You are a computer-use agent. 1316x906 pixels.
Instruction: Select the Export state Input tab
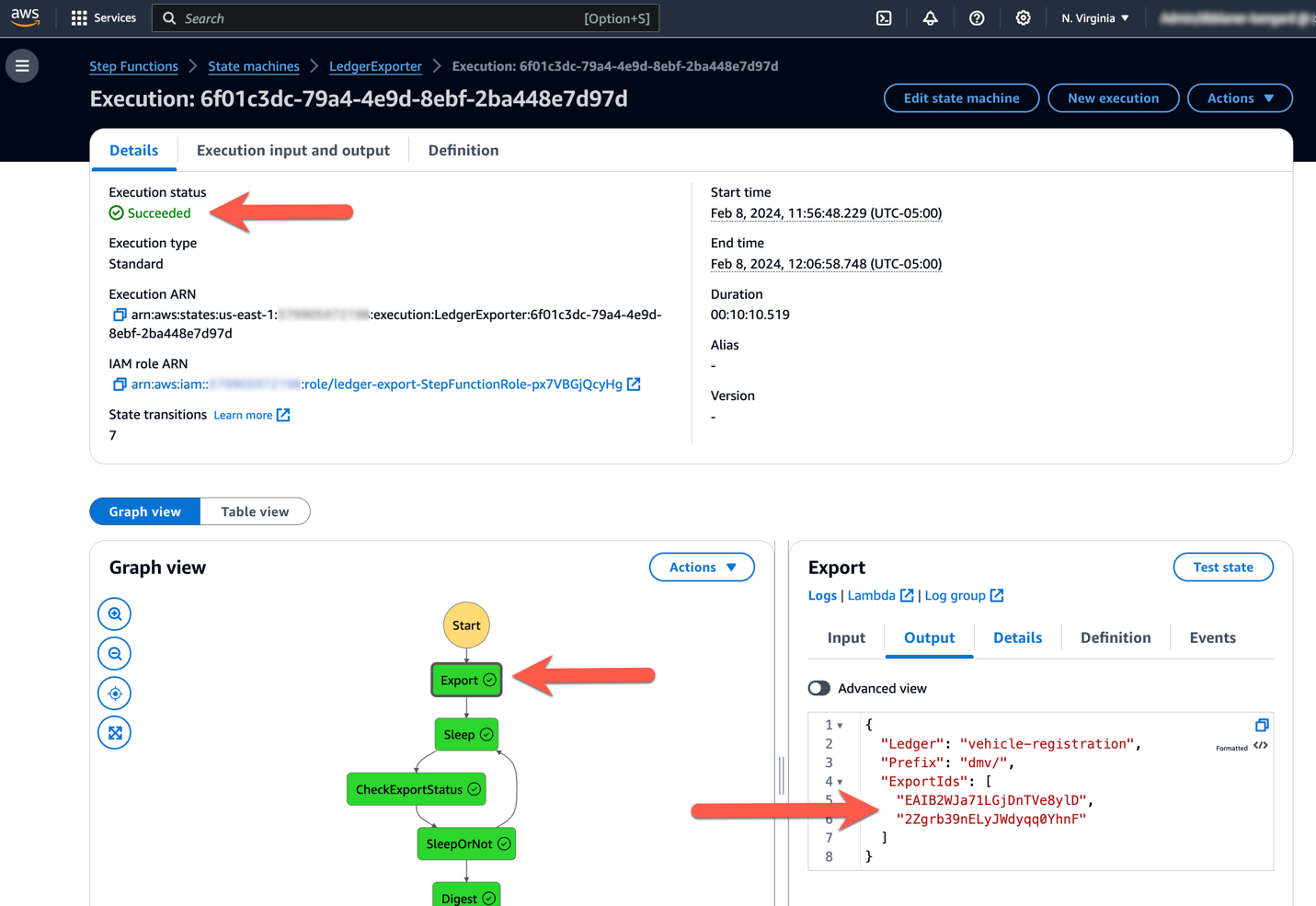point(846,637)
